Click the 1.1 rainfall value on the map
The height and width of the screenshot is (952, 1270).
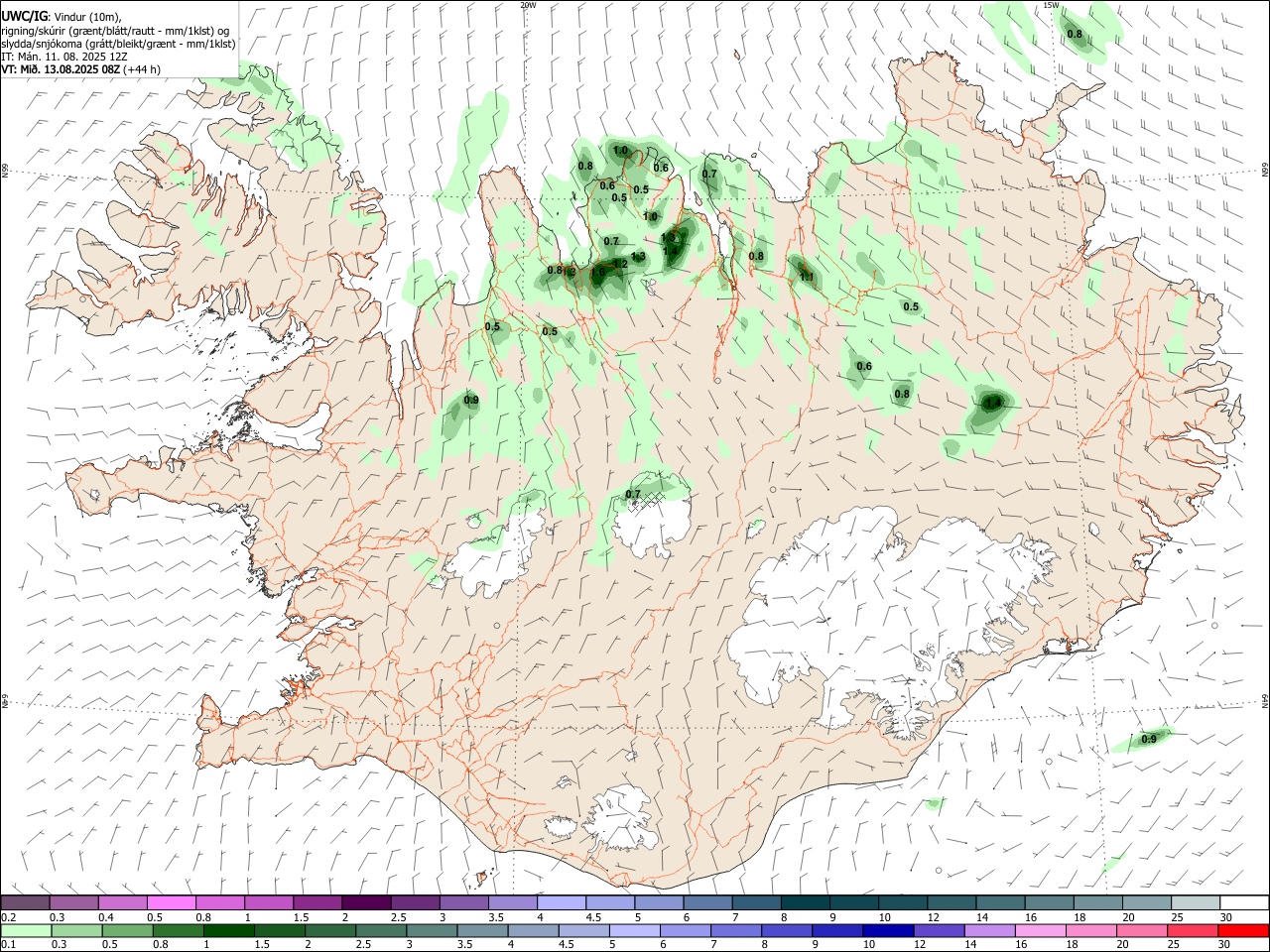click(x=807, y=277)
